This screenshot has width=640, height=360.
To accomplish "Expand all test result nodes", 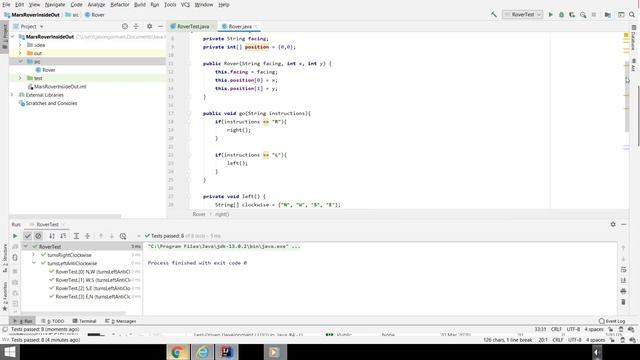I will [x=76, y=236].
